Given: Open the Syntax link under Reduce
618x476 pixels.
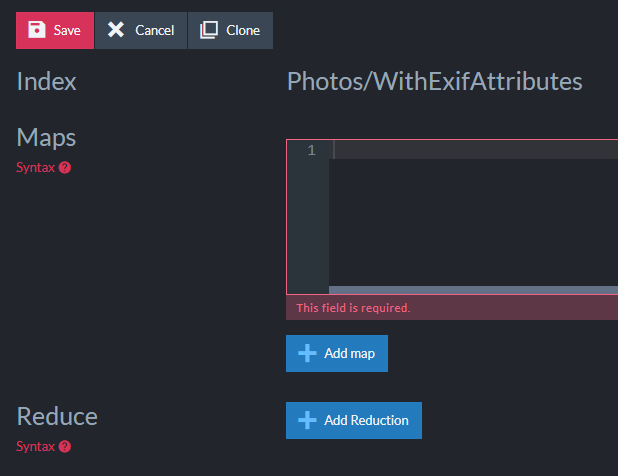Looking at the screenshot, I should [x=35, y=447].
